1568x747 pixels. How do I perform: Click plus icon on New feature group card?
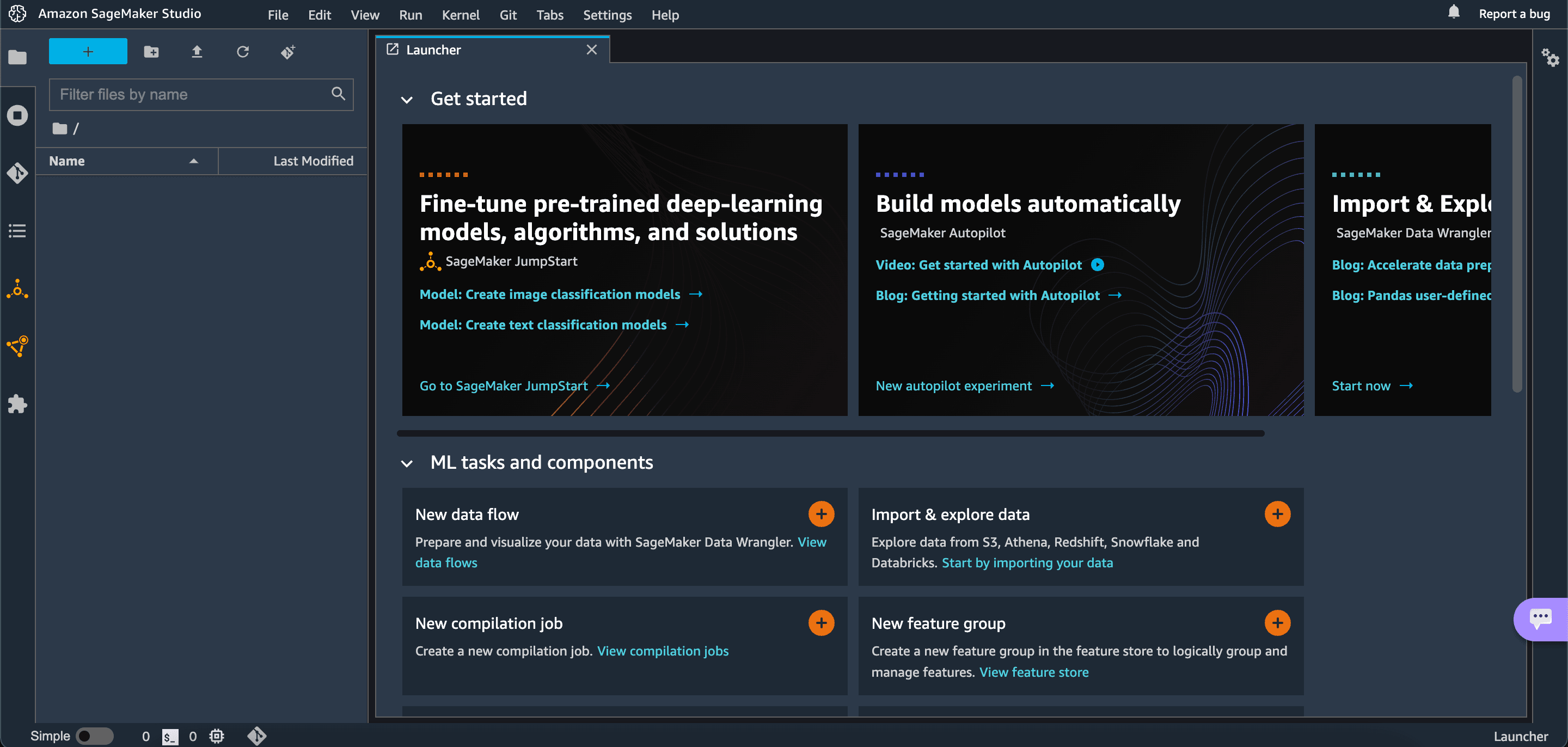(1277, 623)
